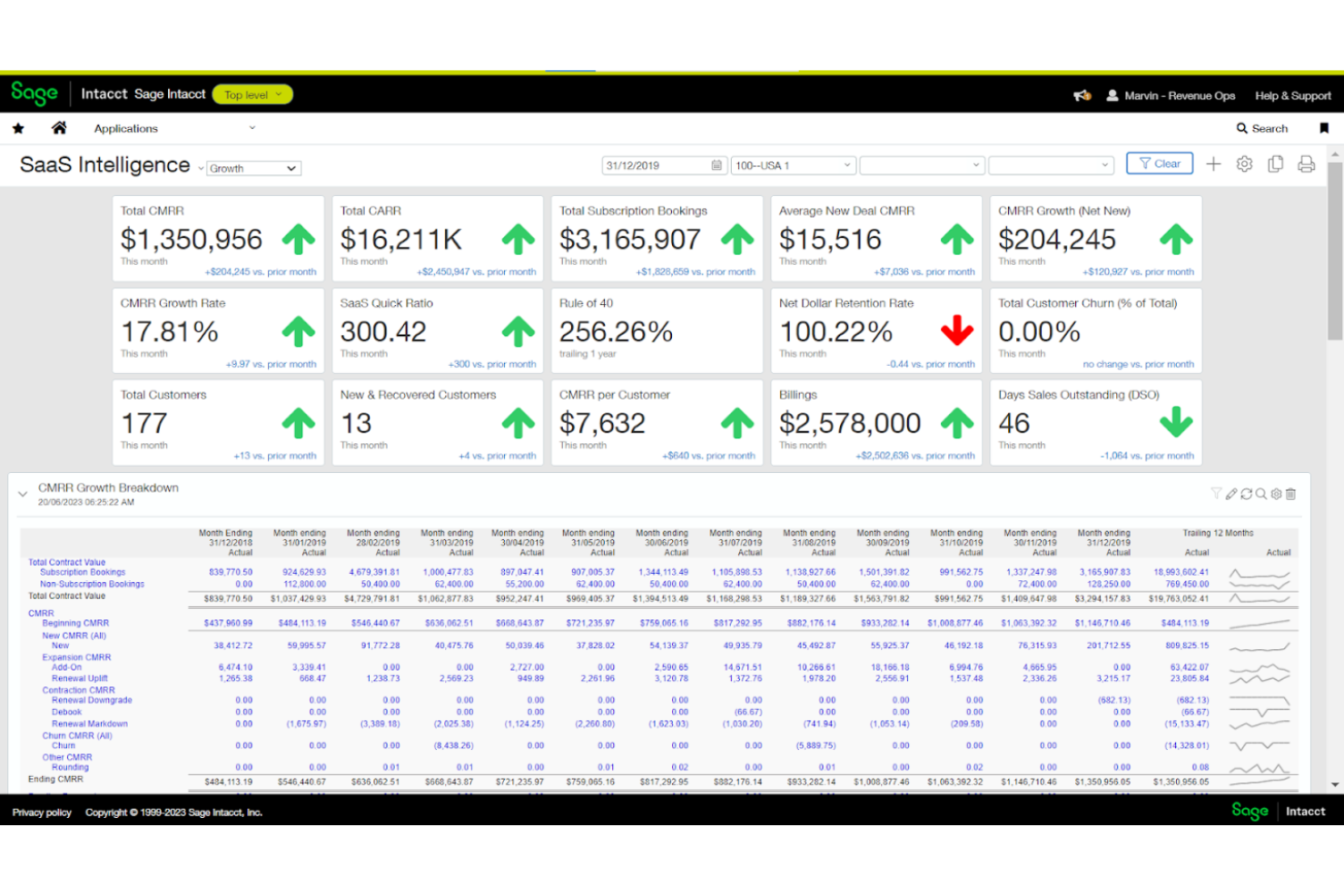Click the Clear filters button
The image size is (1344, 896).
(x=1160, y=163)
